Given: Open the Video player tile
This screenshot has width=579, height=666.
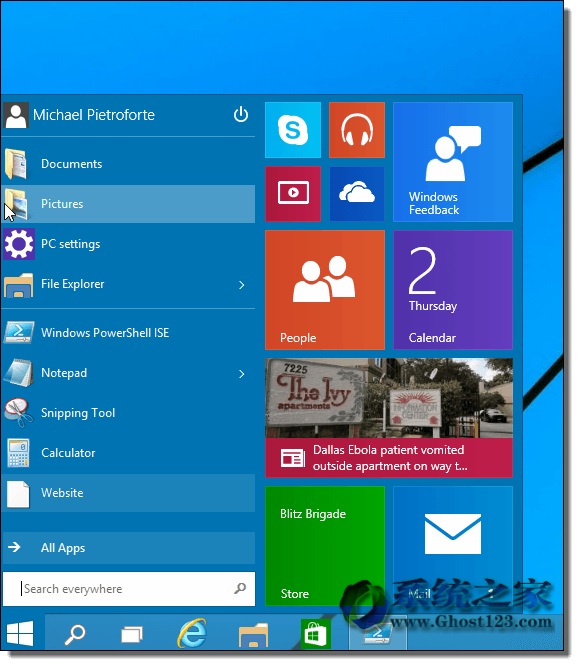Looking at the screenshot, I should 293,194.
